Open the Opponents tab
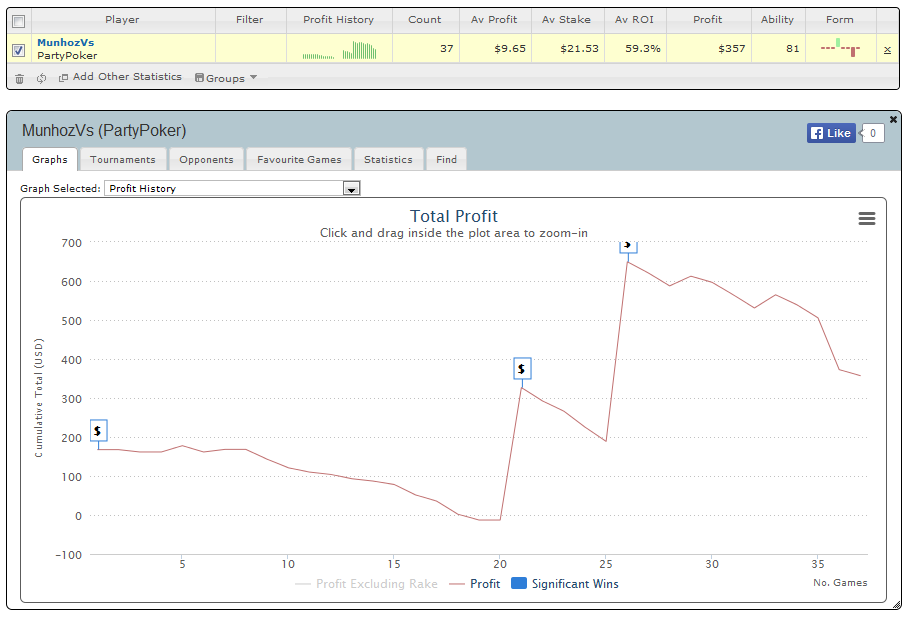Screen dimensions: 910x617 [206, 160]
